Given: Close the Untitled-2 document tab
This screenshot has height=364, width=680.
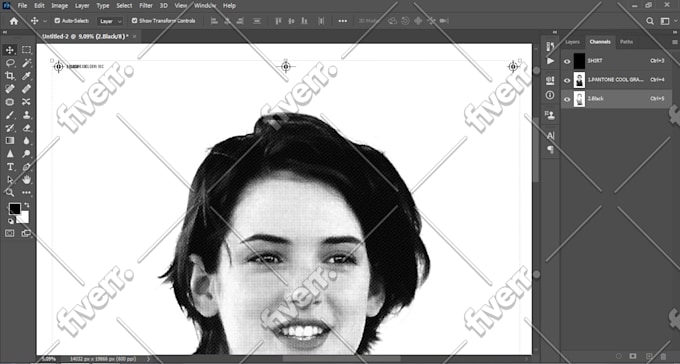Looking at the screenshot, I should tap(134, 36).
